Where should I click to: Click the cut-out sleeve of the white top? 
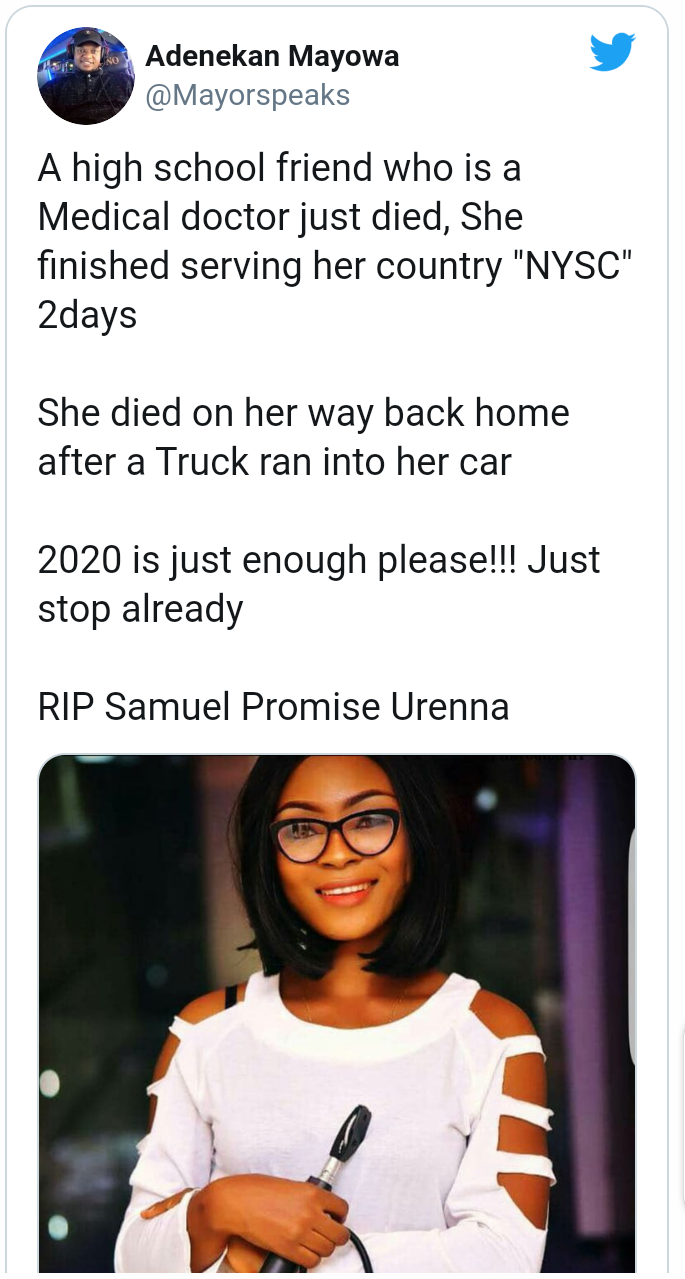(520, 1060)
